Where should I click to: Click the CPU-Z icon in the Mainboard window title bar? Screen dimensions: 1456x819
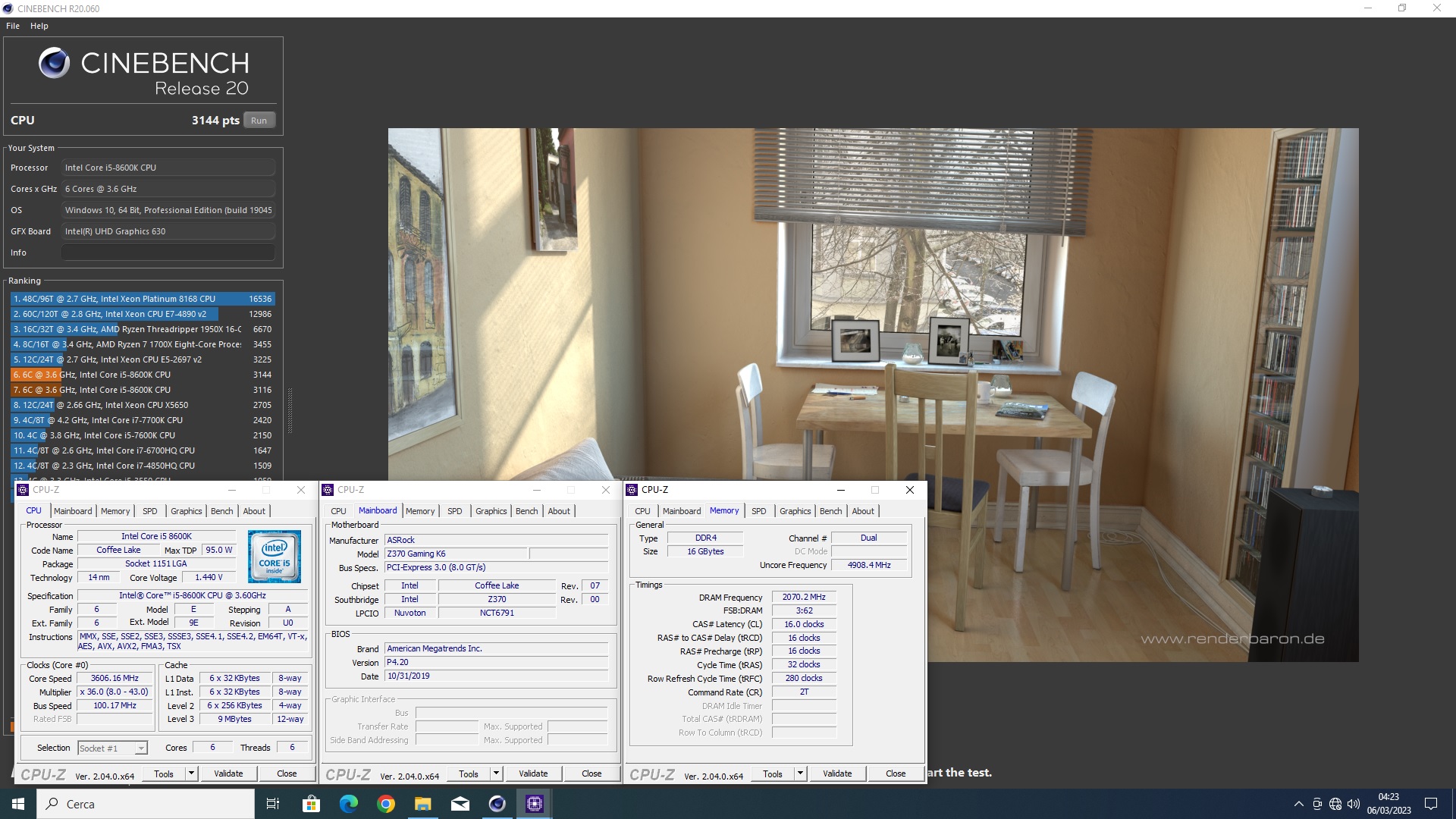click(x=328, y=490)
